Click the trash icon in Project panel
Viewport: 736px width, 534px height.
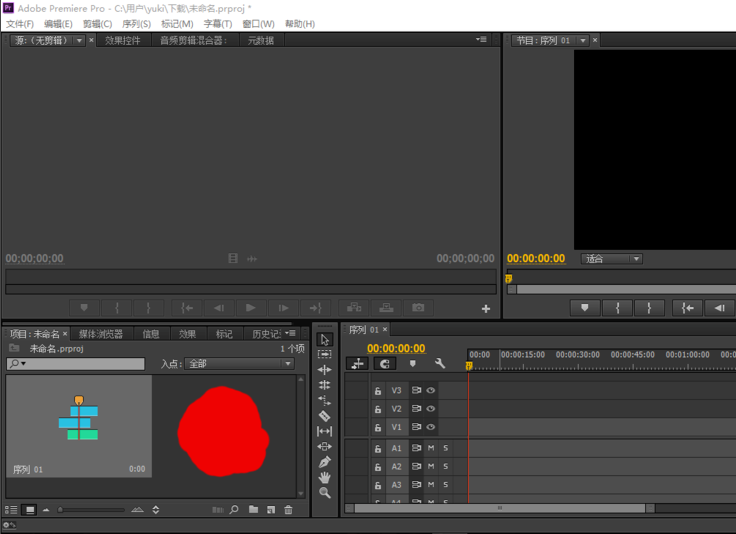288,510
